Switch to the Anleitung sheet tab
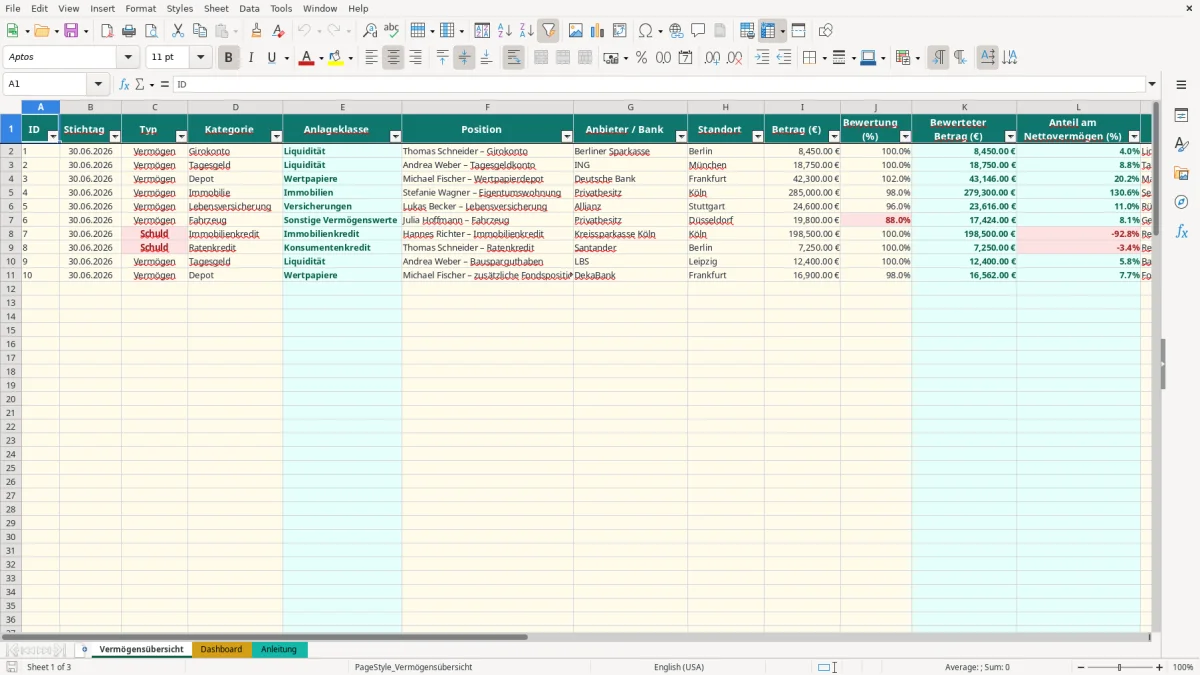The image size is (1200, 675). pyautogui.click(x=279, y=649)
